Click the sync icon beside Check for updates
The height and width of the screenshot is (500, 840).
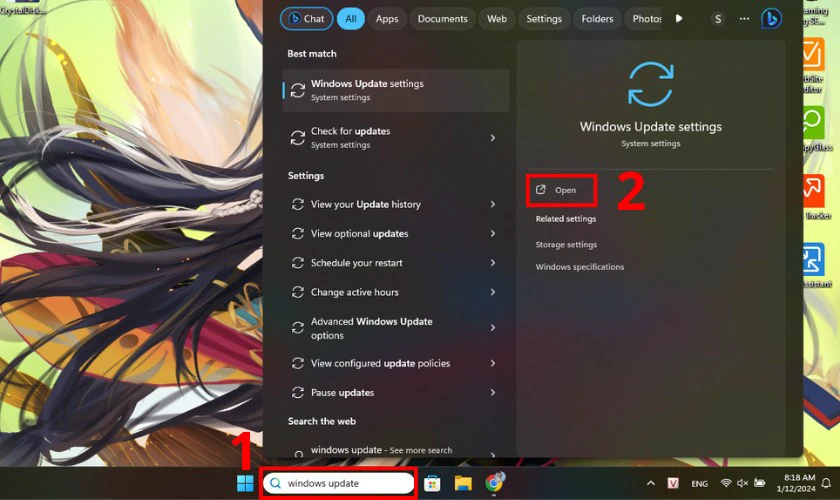pos(298,138)
